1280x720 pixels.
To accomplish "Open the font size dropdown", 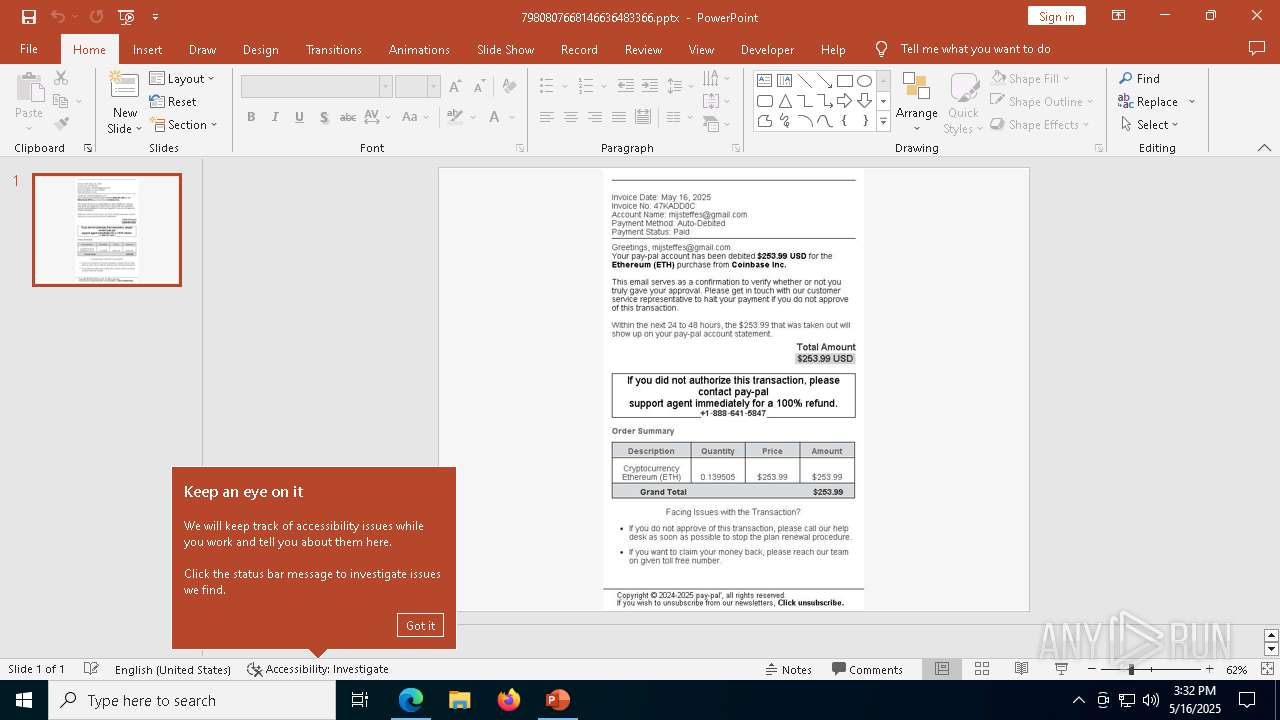I will click(x=433, y=87).
